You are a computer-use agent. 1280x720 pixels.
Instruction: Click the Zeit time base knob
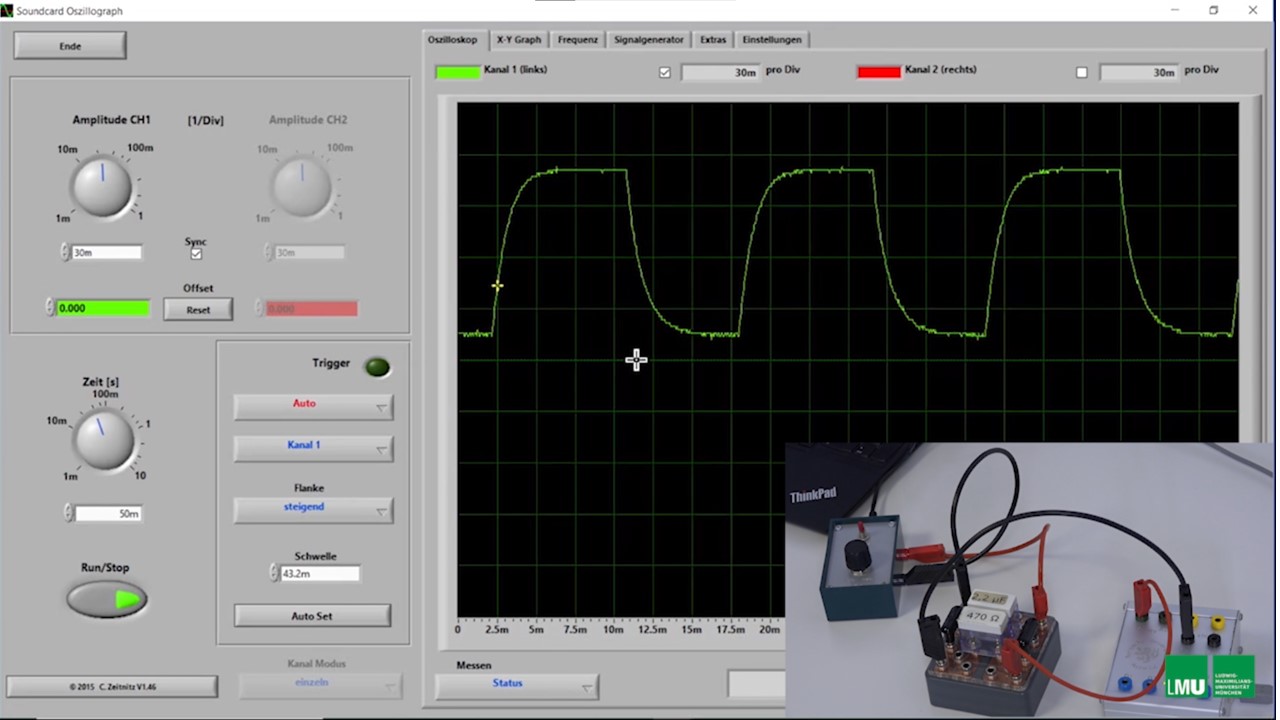click(x=102, y=440)
